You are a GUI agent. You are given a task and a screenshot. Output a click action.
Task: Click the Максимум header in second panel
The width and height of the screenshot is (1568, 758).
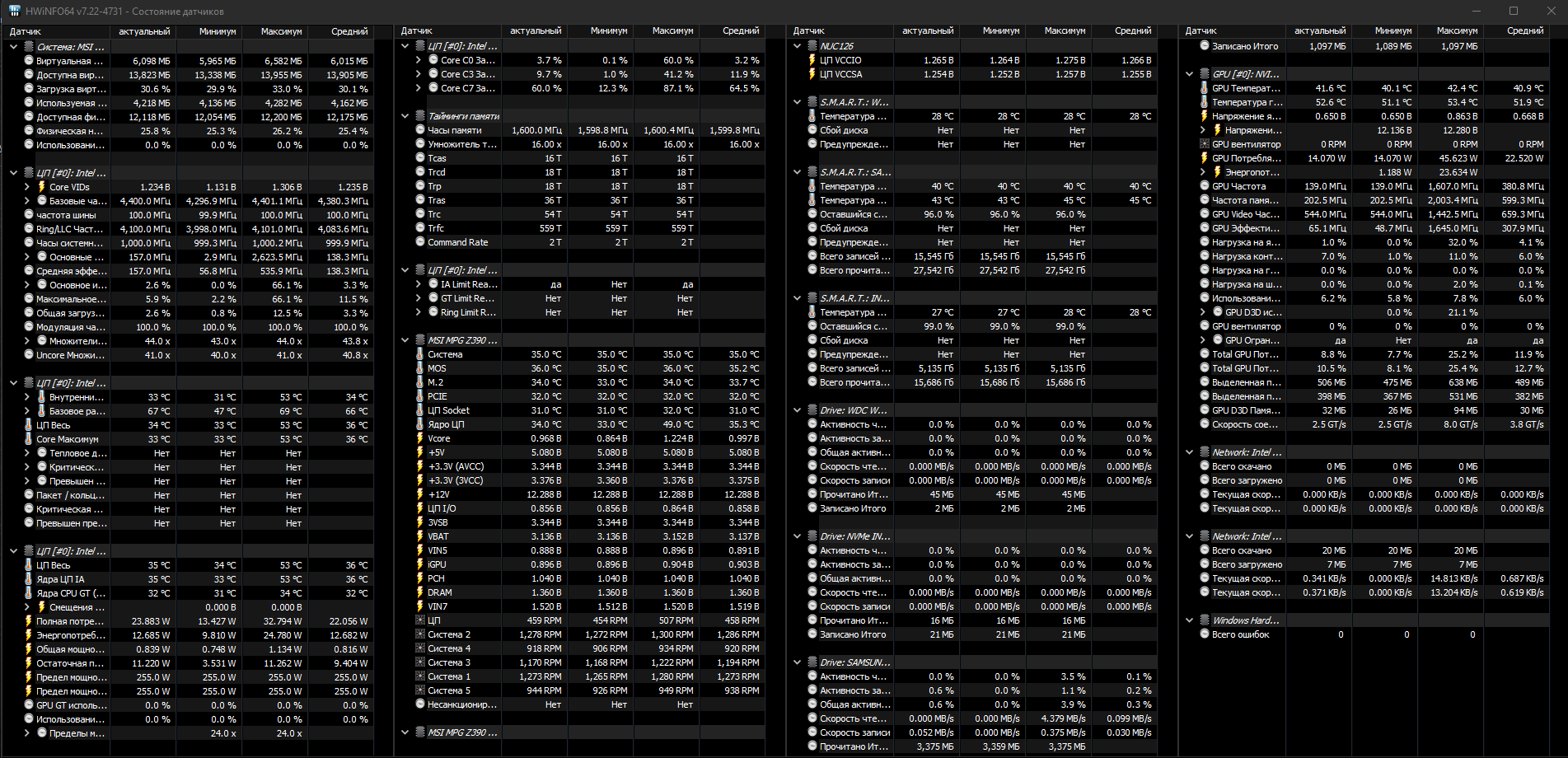click(x=672, y=30)
